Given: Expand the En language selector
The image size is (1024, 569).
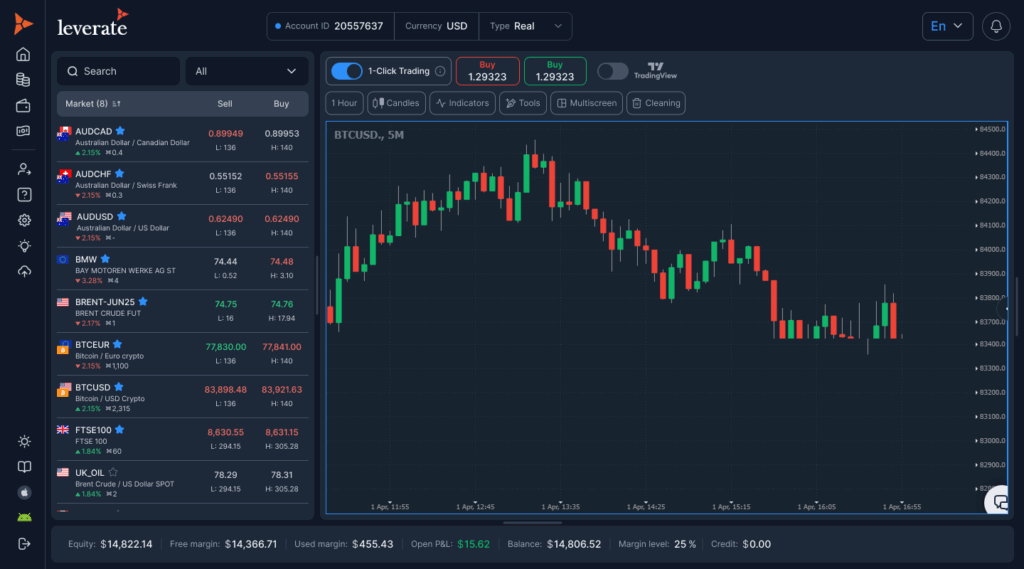Looking at the screenshot, I should (946, 26).
